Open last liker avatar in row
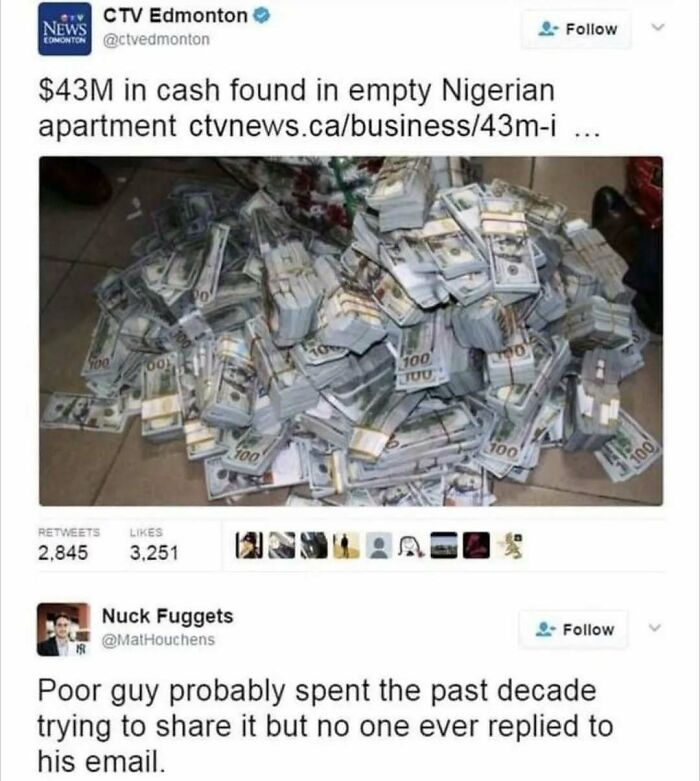Image resolution: width=700 pixels, height=781 pixels. click(509, 545)
